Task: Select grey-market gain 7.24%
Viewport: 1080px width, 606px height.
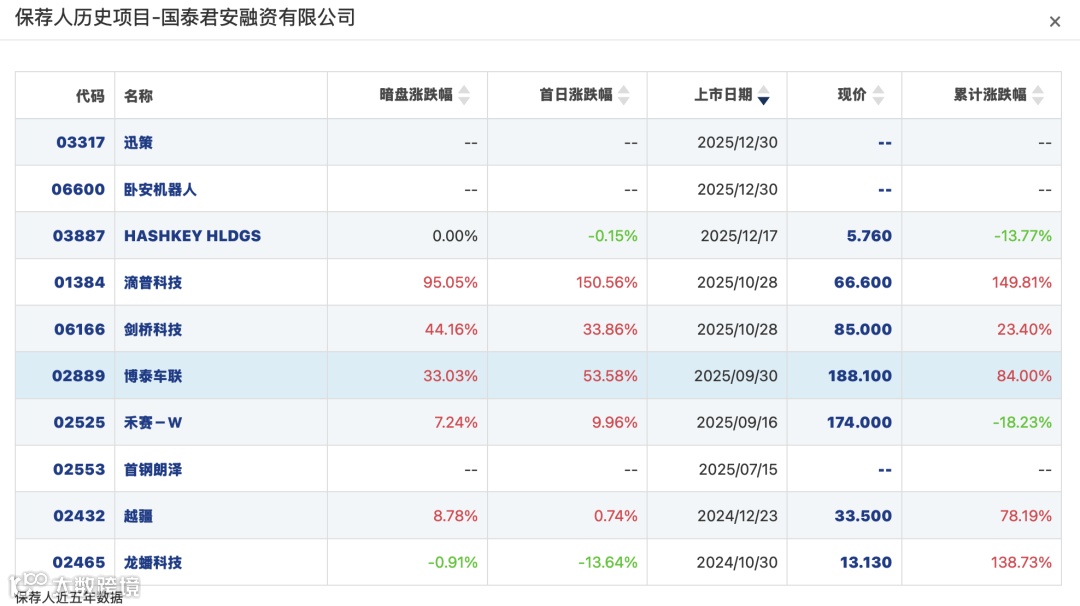Action: coord(456,422)
